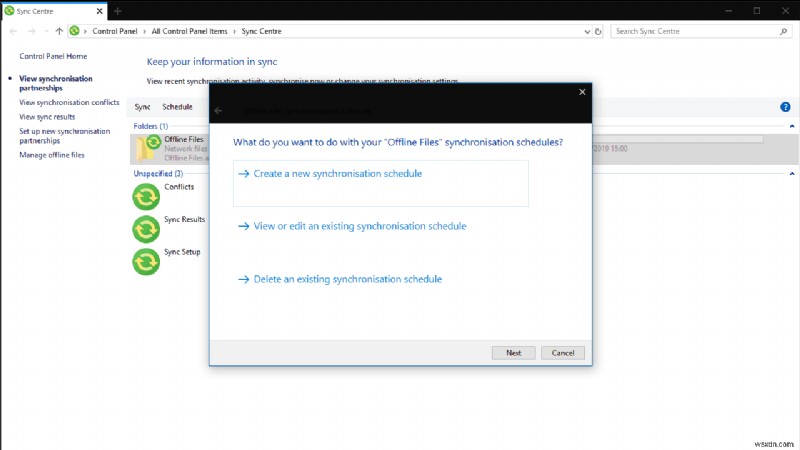Click All Control Panel Items breadcrumb
This screenshot has height=450, width=800.
tap(189, 31)
